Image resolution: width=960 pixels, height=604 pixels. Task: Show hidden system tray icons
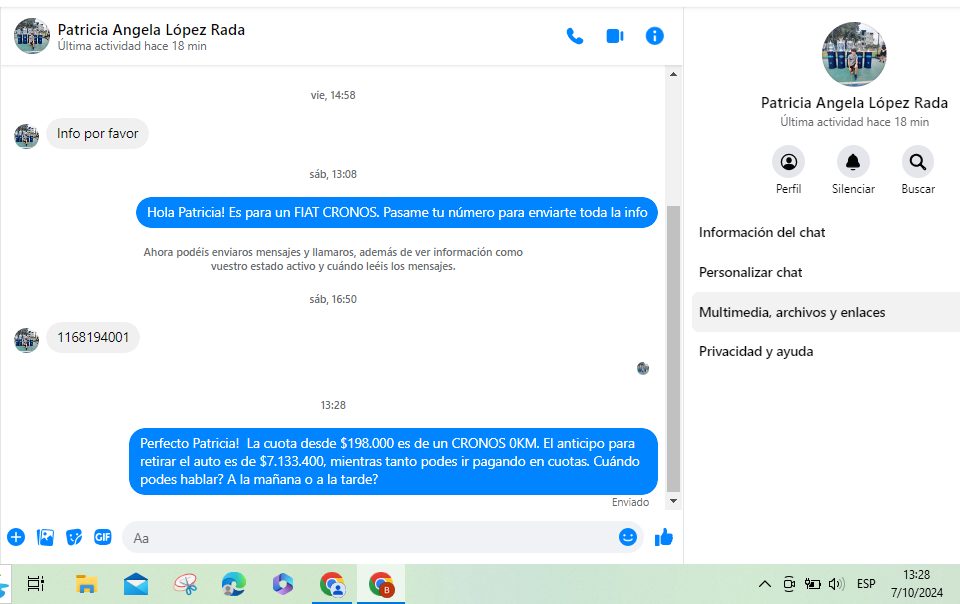(765, 584)
